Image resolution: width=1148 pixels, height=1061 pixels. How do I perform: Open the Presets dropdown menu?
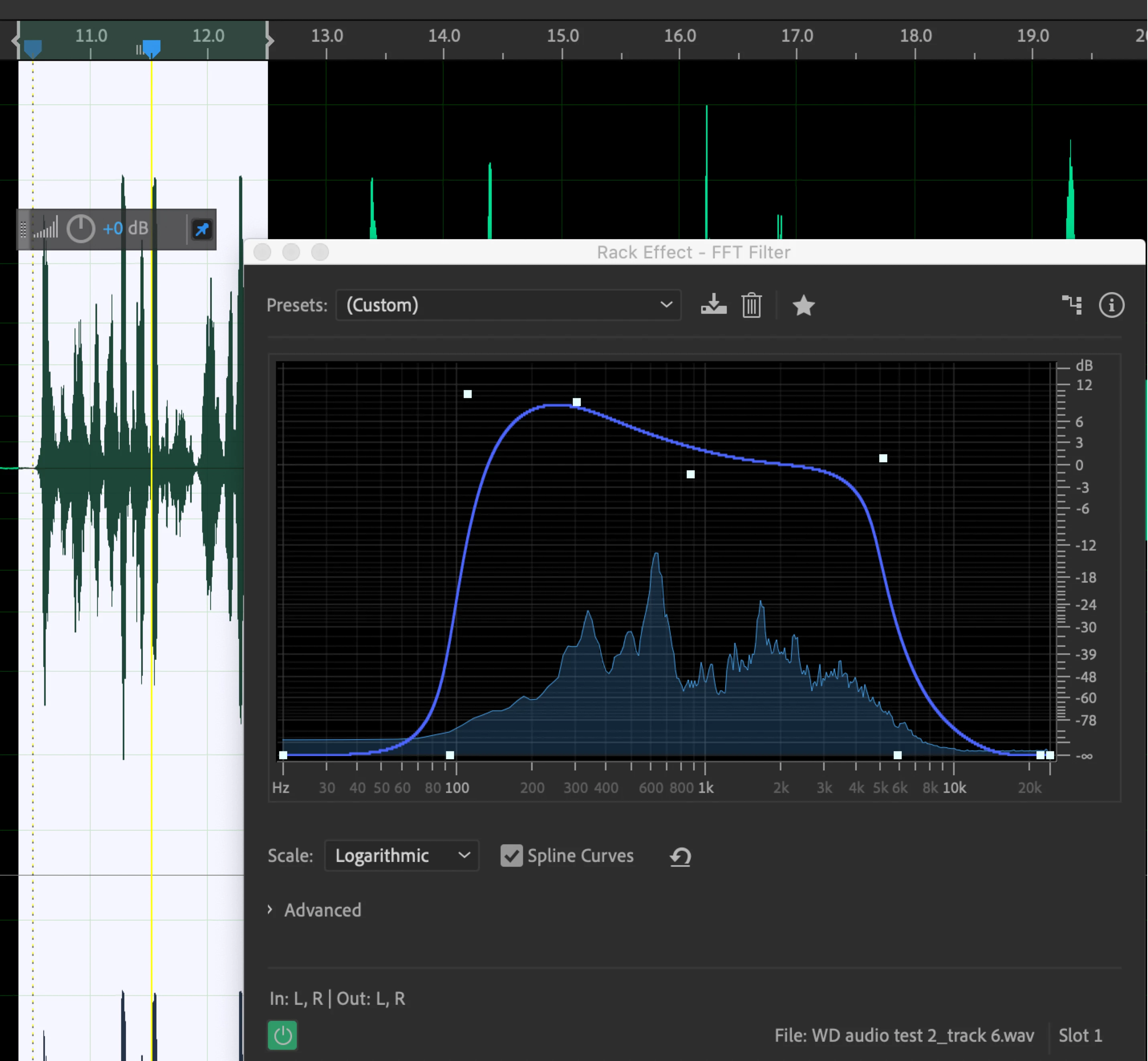[508, 305]
